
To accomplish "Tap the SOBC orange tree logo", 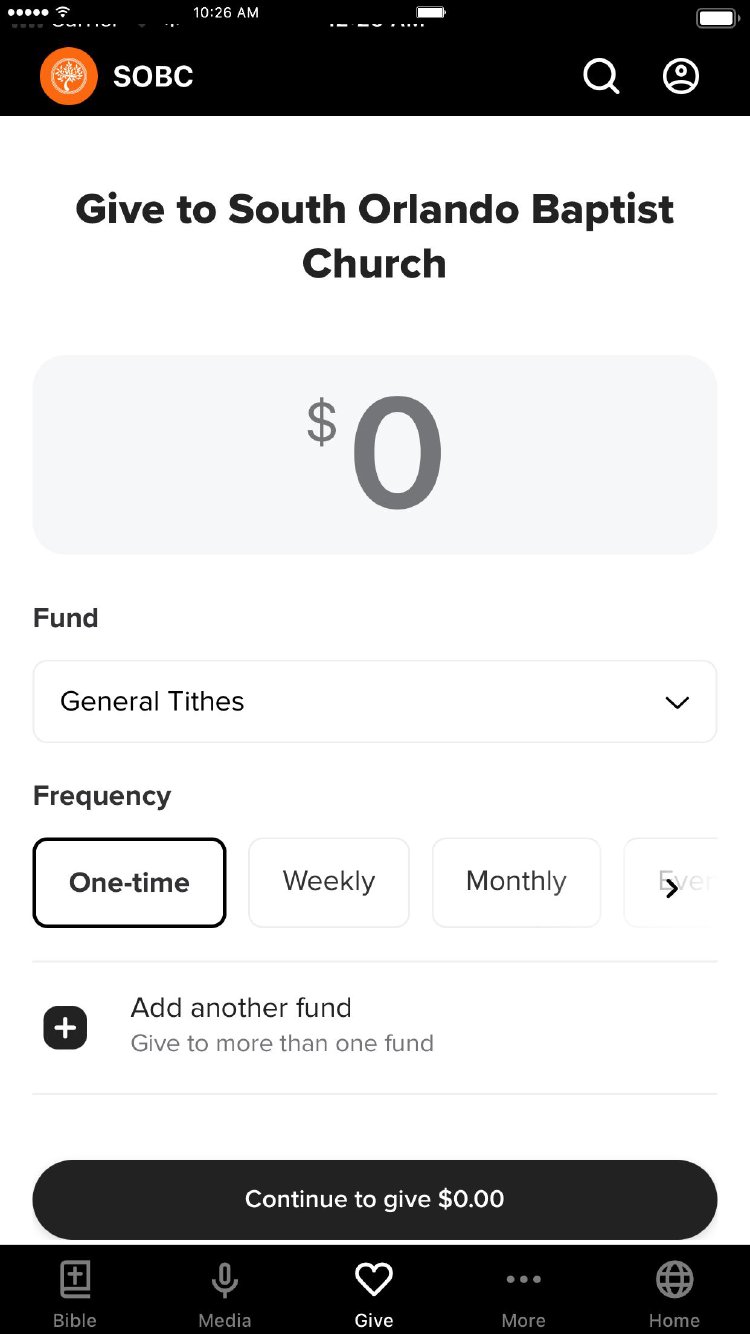I will [x=69, y=77].
